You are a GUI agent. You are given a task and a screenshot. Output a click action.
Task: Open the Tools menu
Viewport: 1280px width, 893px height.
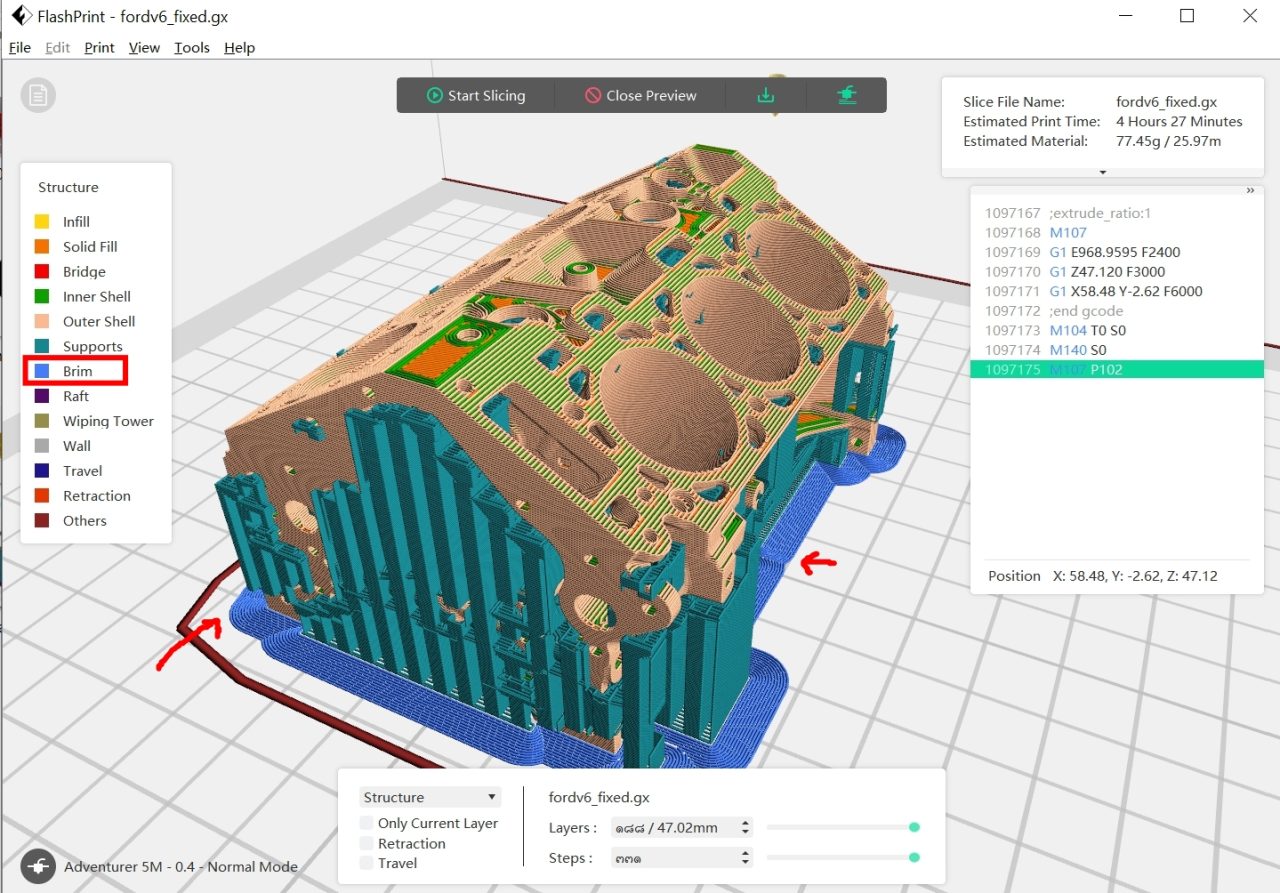(x=191, y=47)
